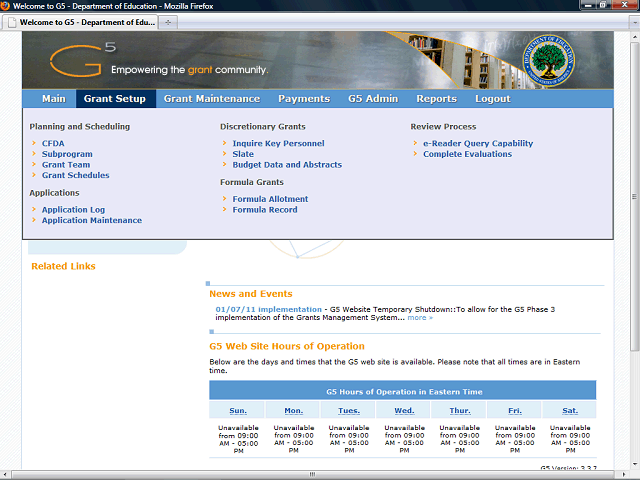Click the vertical scrollbar thumb
The width and height of the screenshot is (640, 480).
click(635, 196)
